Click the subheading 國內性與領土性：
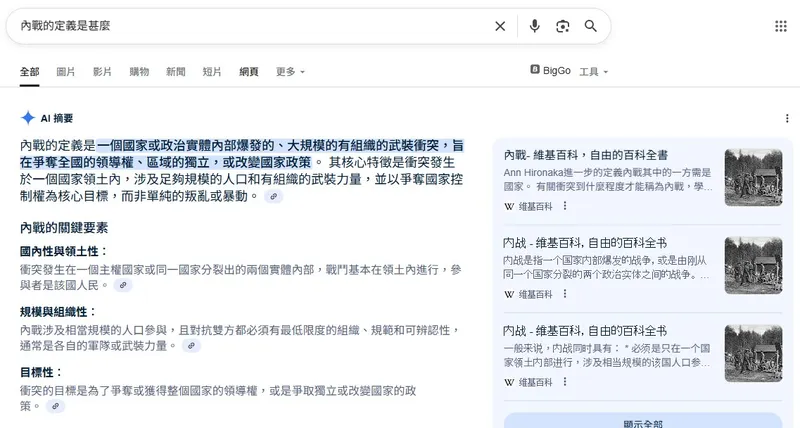 point(64,251)
